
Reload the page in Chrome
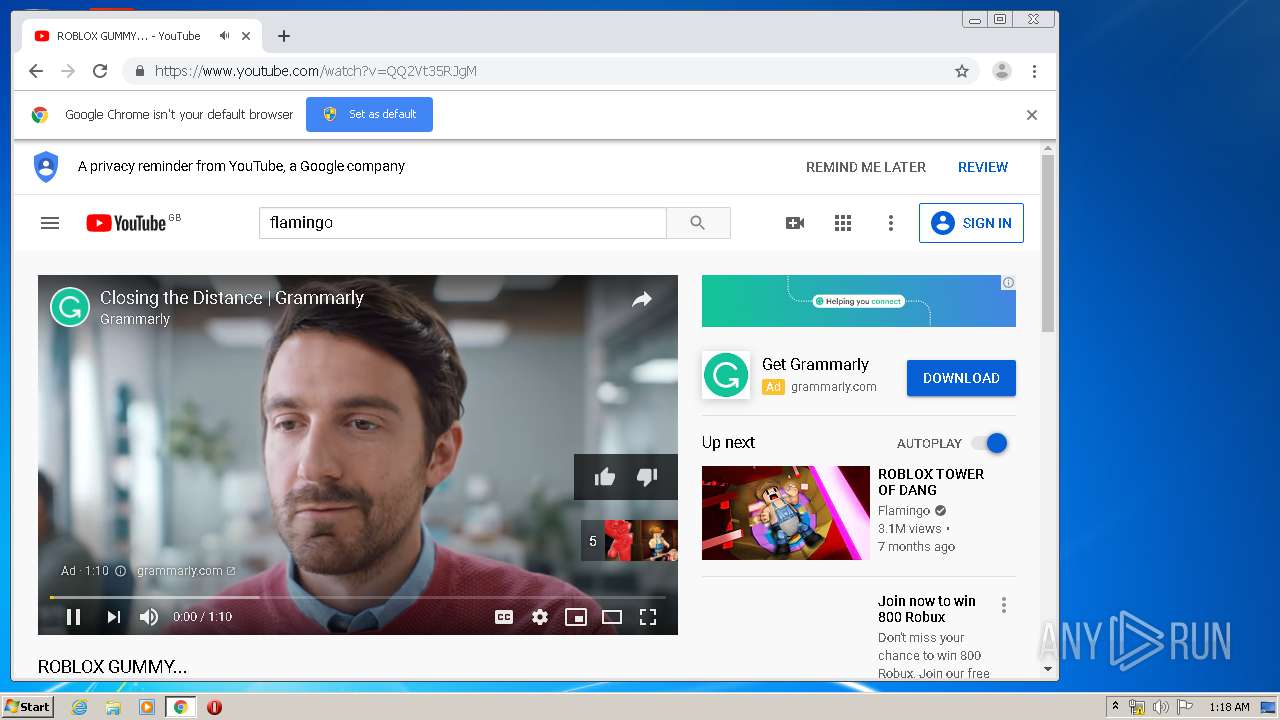[100, 71]
